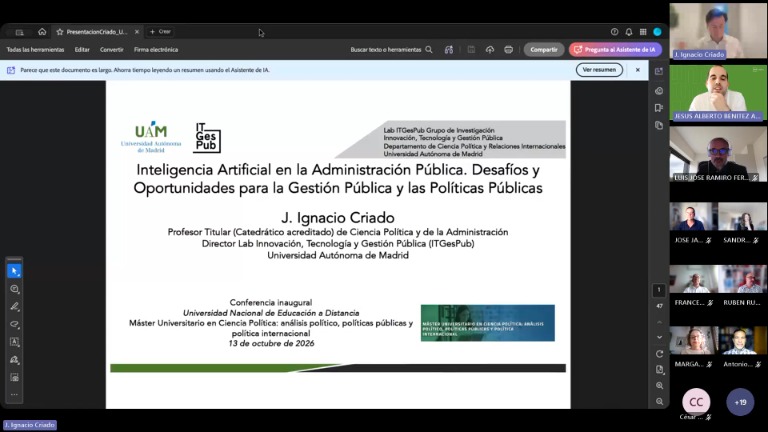Open the page display settings icon
768x432 pixels.
click(659, 370)
